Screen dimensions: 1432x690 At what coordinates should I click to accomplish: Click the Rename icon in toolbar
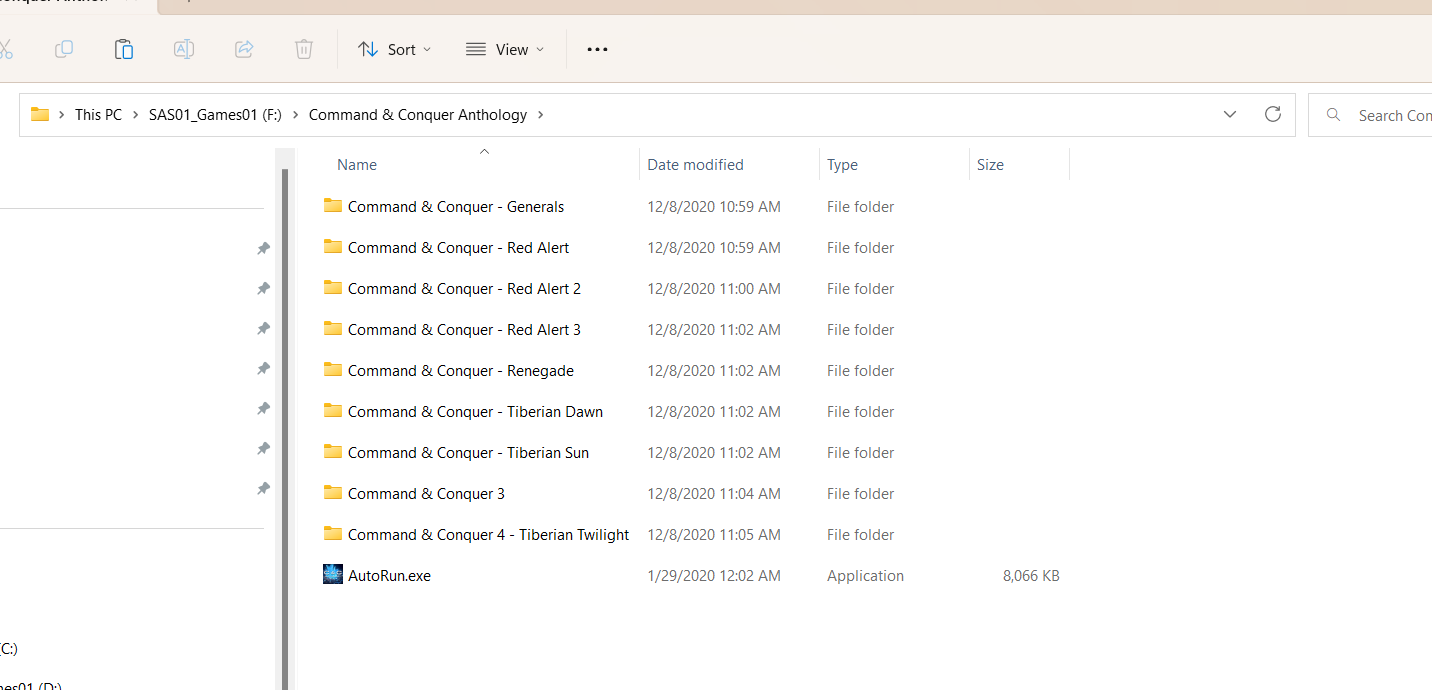(184, 49)
